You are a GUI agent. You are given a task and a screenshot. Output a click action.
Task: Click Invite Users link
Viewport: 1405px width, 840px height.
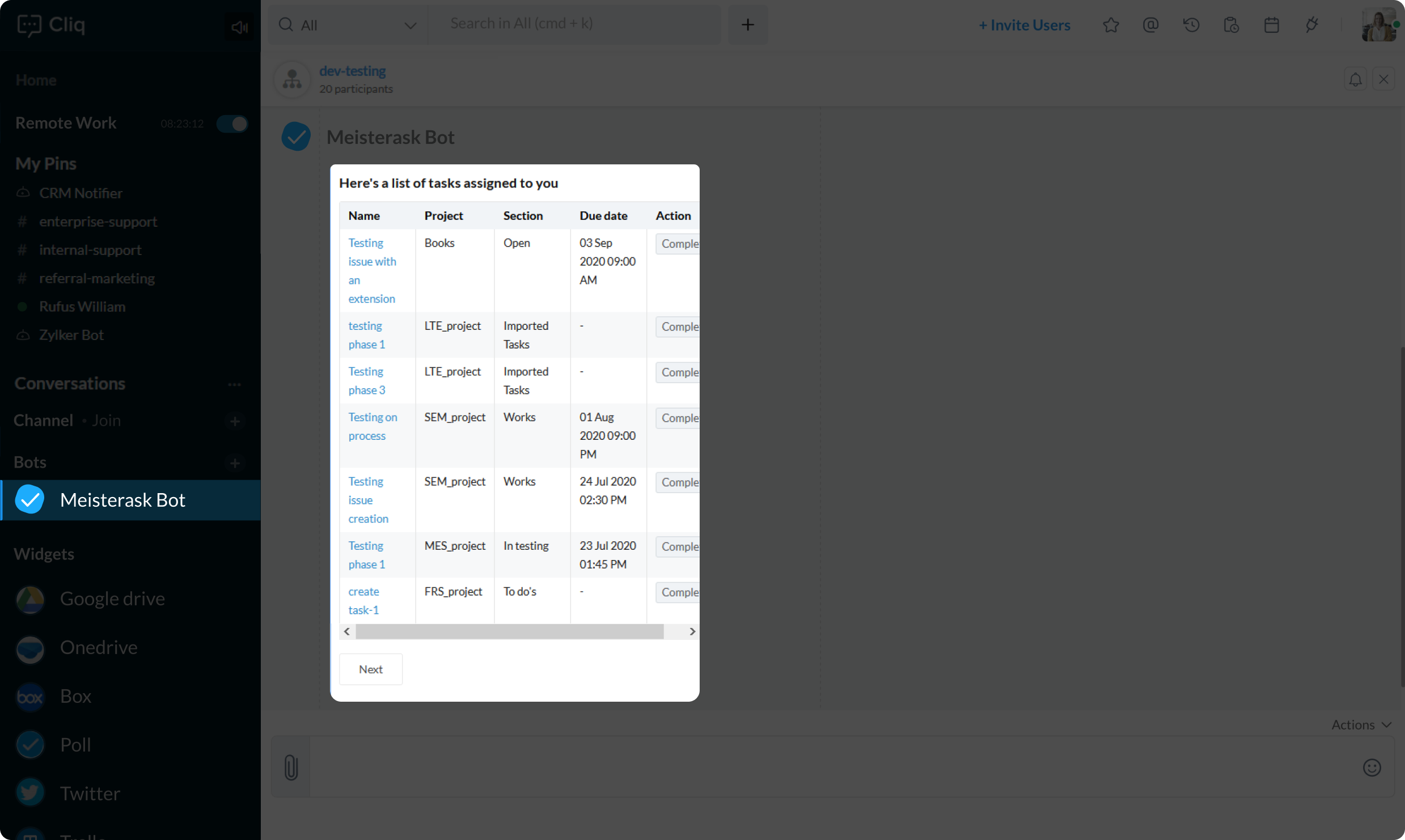pyautogui.click(x=1025, y=25)
